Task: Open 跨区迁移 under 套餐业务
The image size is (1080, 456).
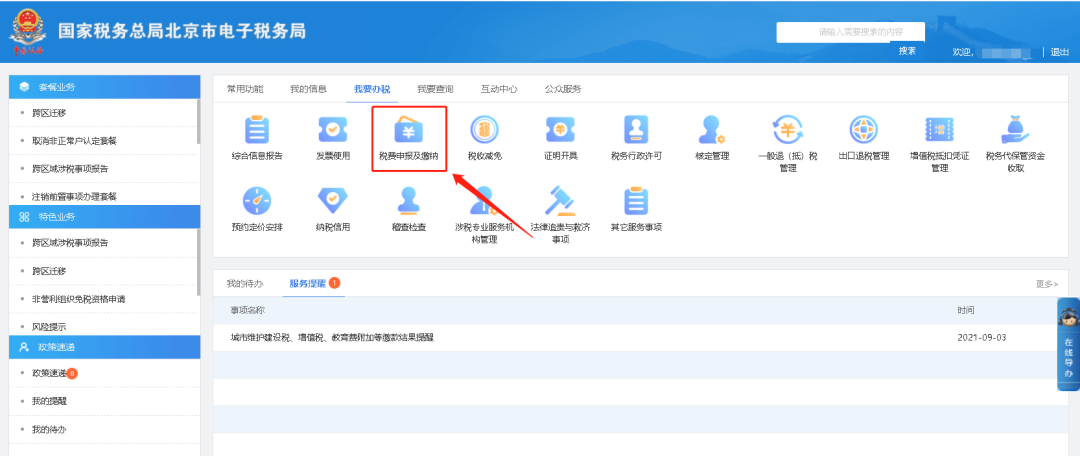Action: tap(49, 113)
